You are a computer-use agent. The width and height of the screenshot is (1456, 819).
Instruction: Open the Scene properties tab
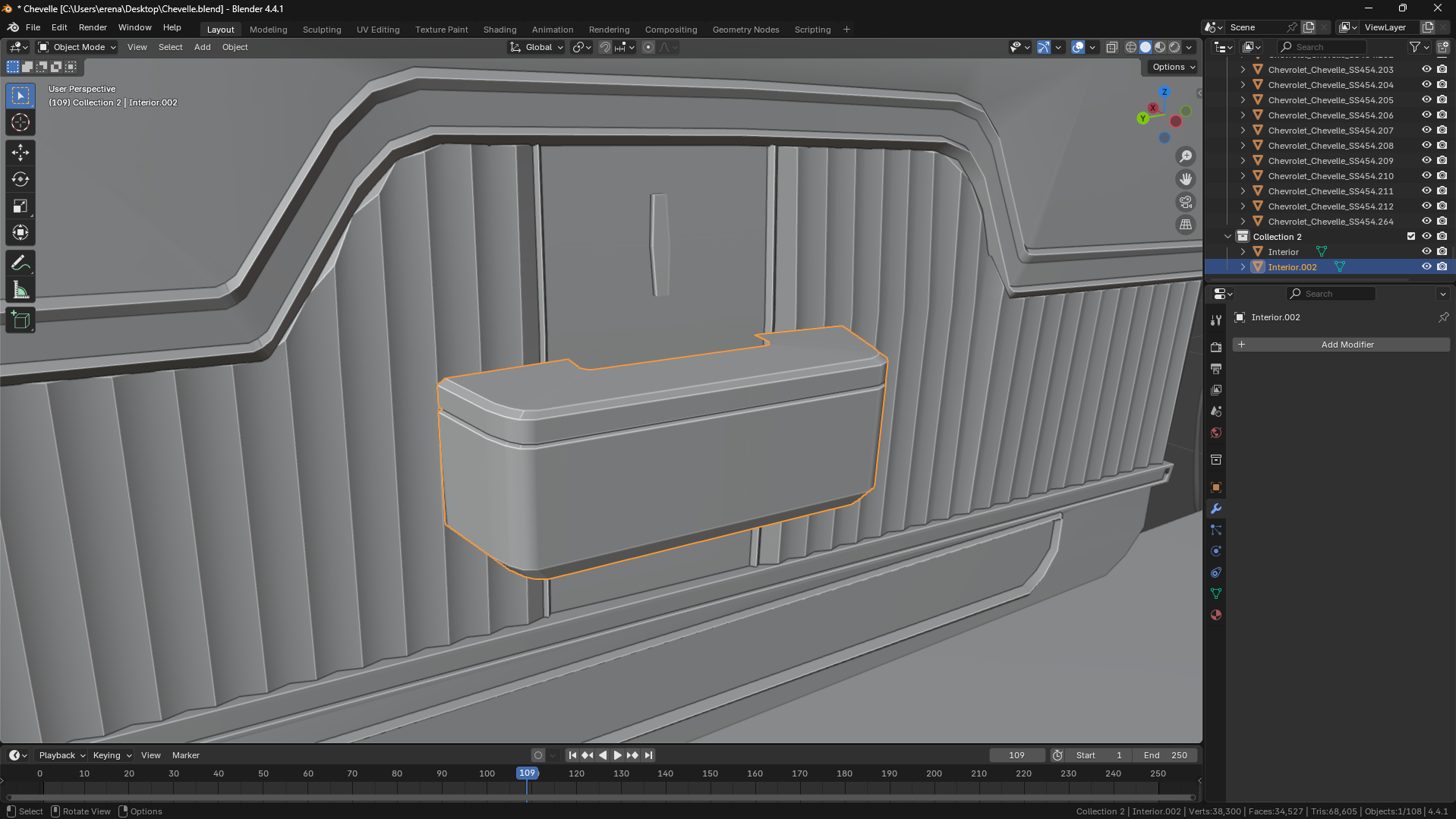pos(1216,411)
